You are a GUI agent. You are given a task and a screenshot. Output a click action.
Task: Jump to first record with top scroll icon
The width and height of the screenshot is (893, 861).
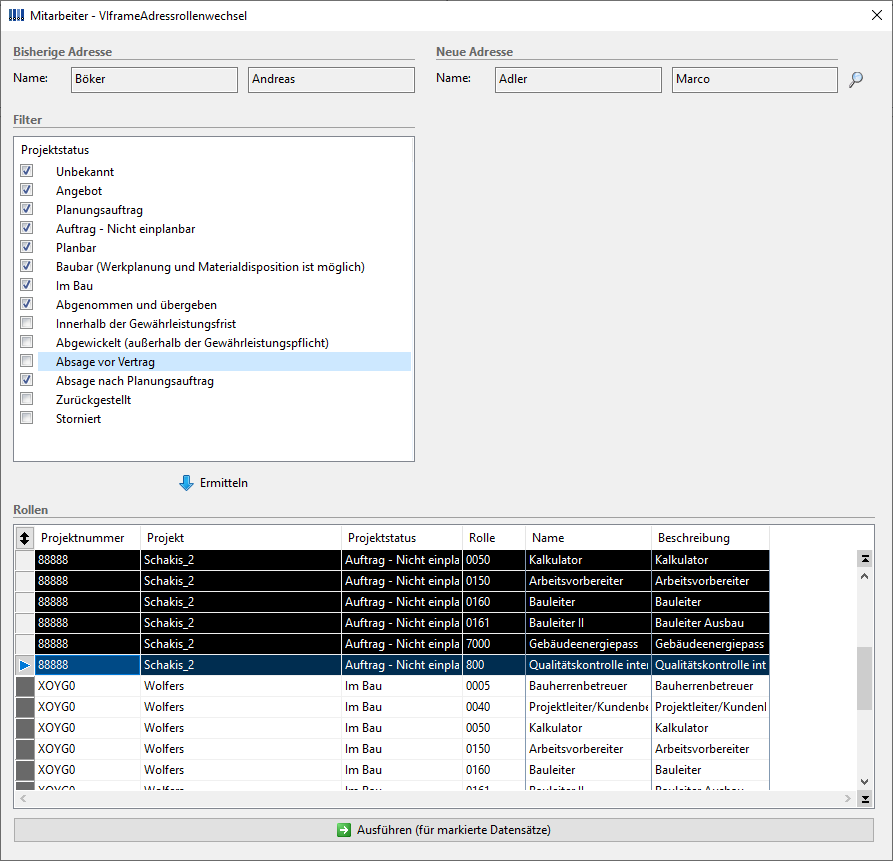point(865,559)
